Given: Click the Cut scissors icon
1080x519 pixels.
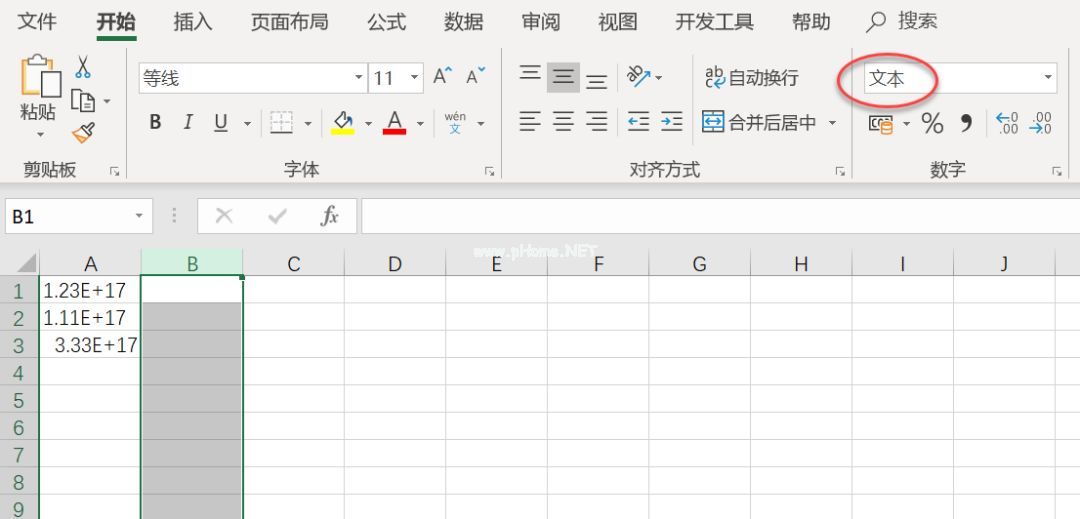Looking at the screenshot, I should [x=83, y=67].
